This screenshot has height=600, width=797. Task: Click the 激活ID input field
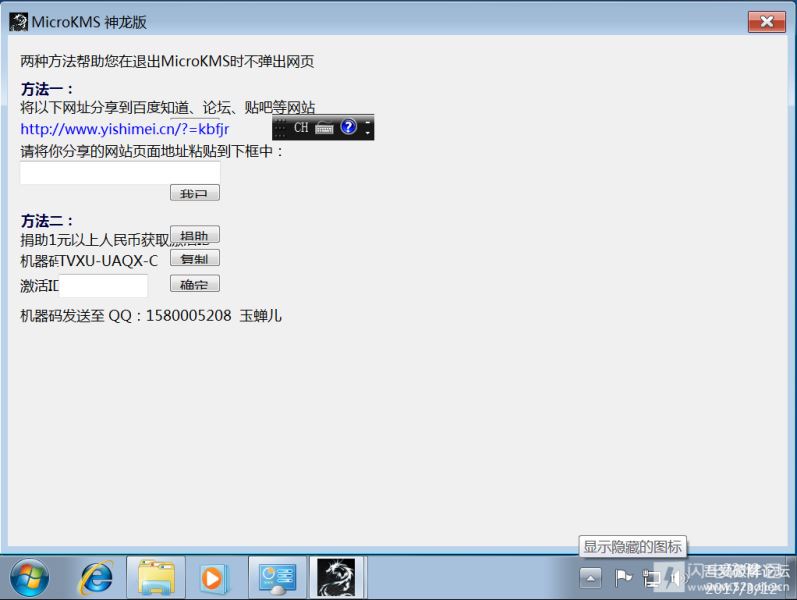pos(103,285)
